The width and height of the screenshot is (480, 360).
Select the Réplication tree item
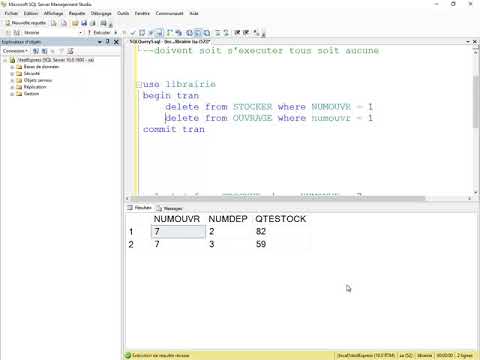[x=35, y=87]
